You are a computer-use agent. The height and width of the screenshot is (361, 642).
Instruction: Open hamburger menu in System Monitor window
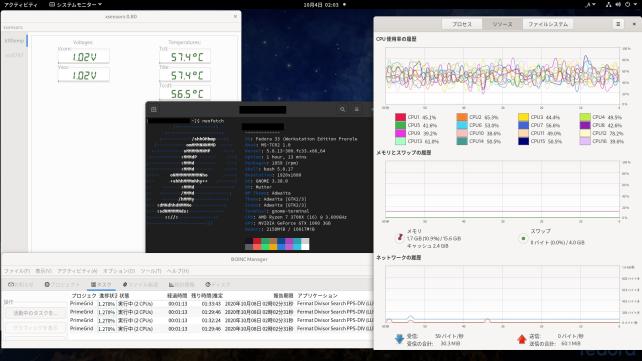click(618, 24)
